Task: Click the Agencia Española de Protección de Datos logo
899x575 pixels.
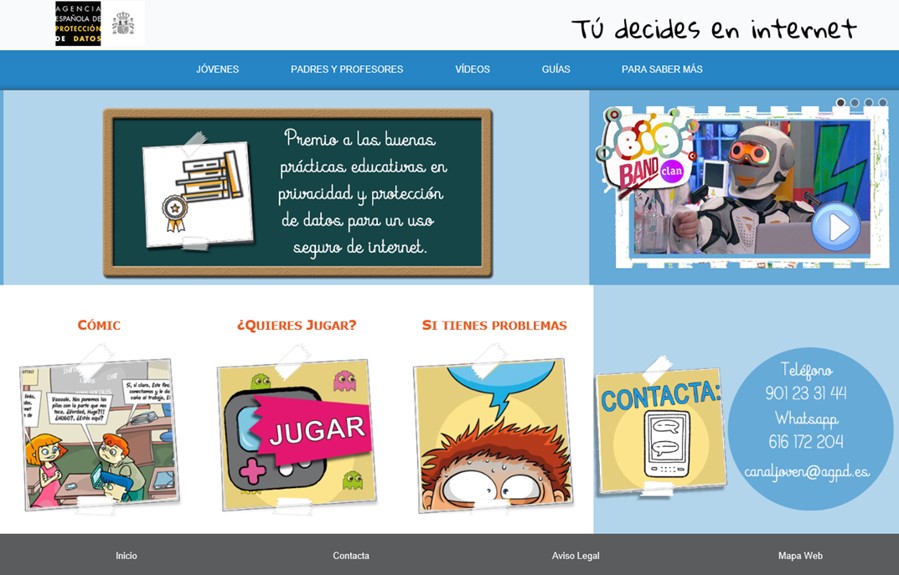Action: pyautogui.click(x=78, y=24)
